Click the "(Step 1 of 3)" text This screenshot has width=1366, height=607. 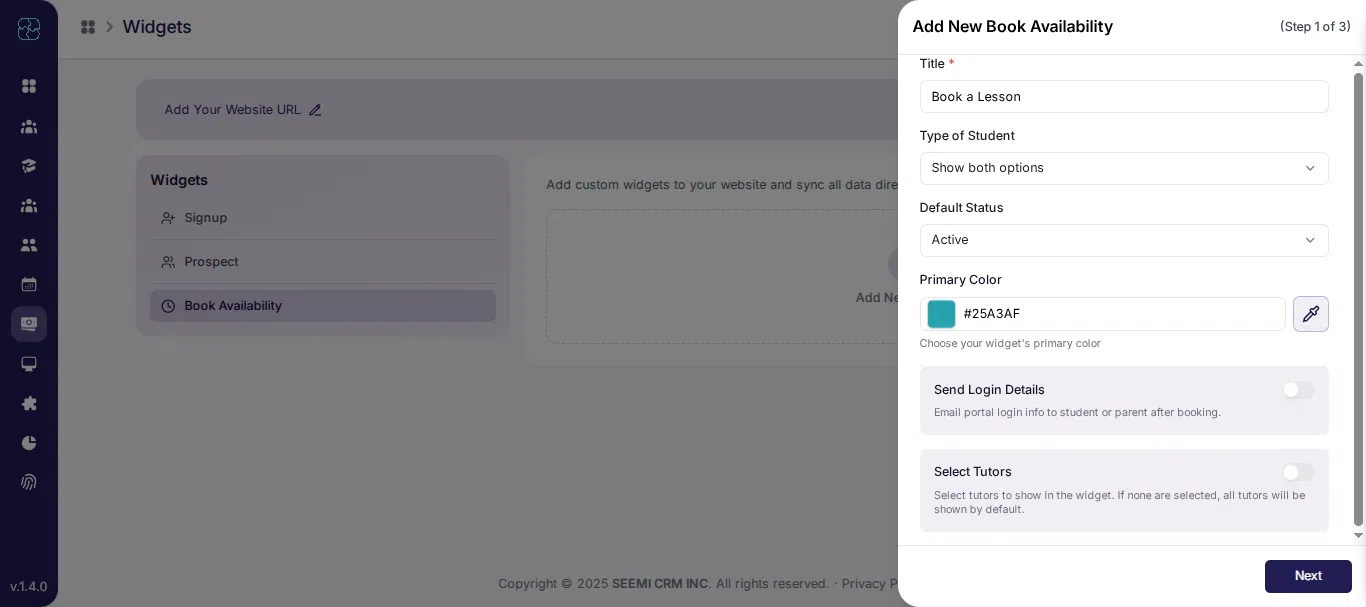click(x=1315, y=27)
